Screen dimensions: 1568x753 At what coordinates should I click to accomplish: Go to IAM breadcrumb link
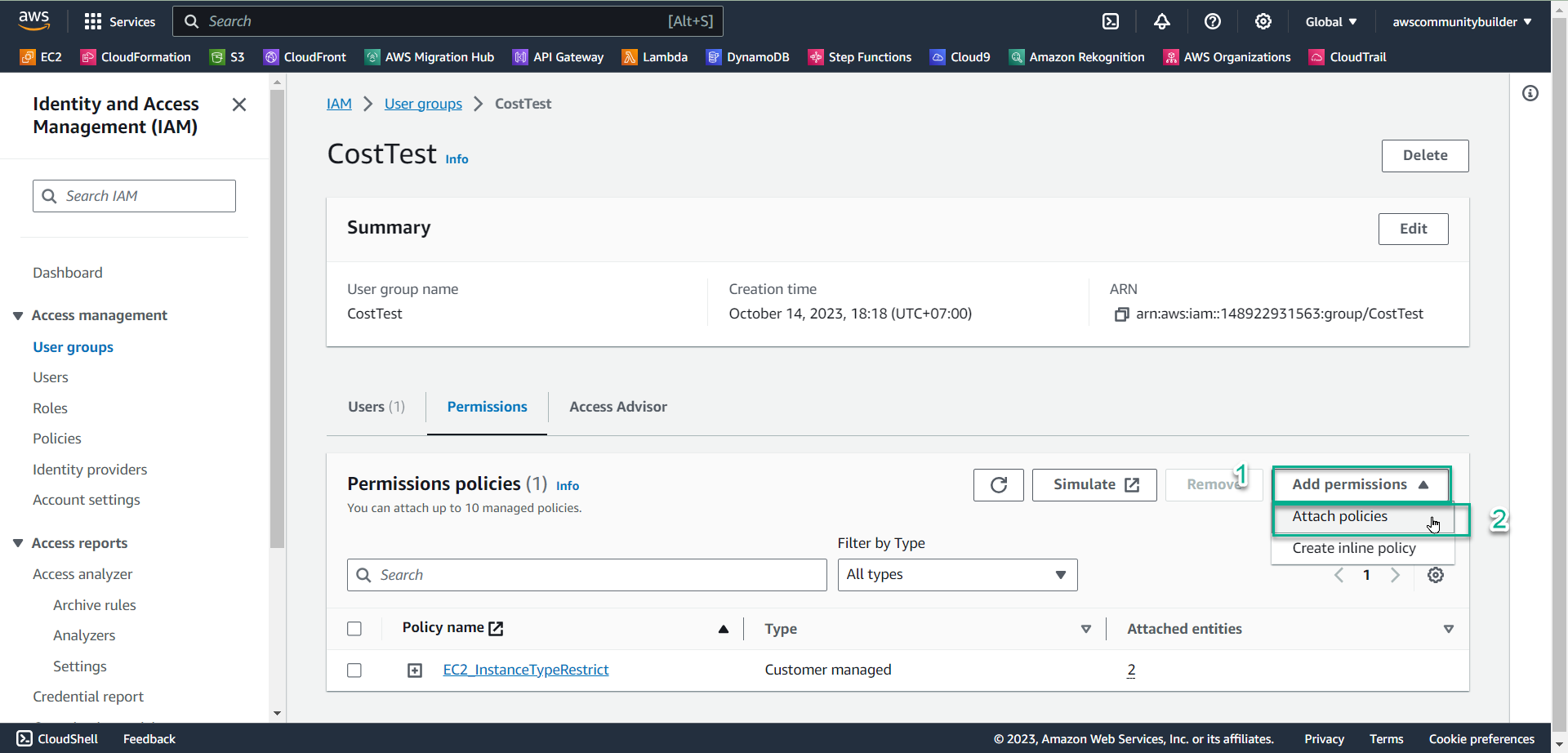[339, 104]
